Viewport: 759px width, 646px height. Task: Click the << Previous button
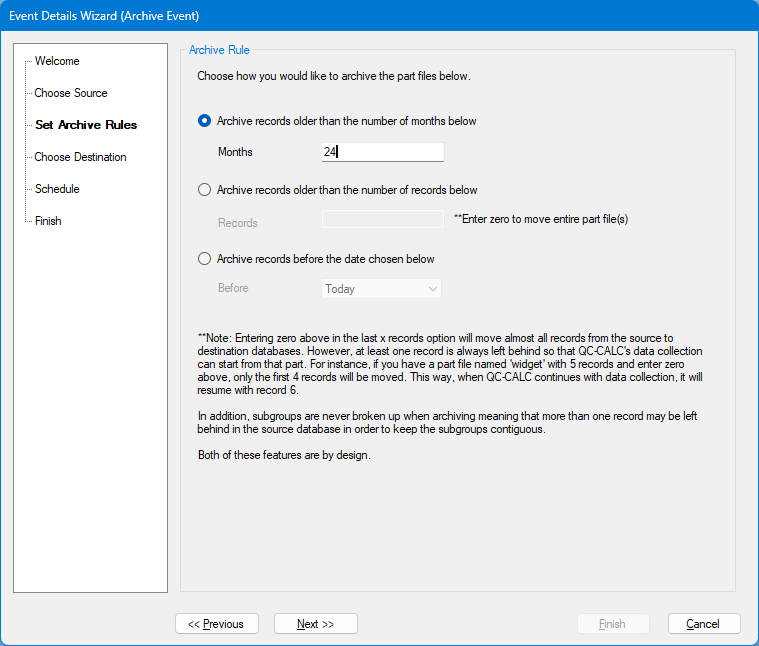pos(217,624)
